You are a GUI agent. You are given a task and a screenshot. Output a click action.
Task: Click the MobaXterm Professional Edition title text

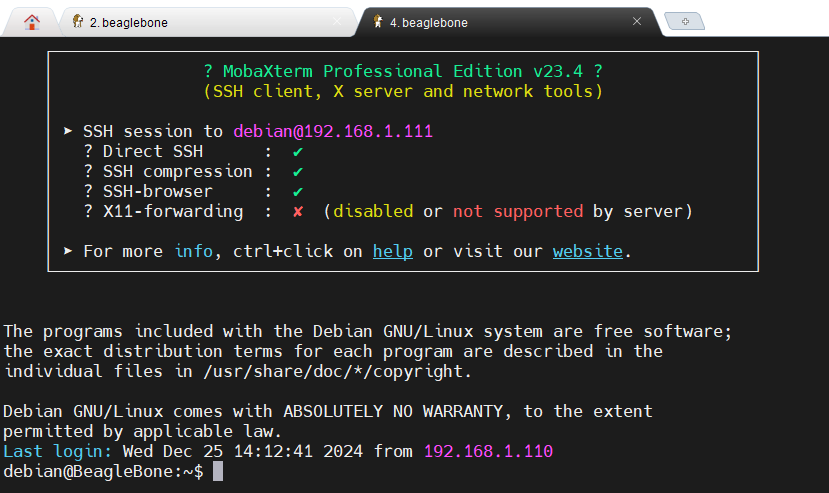click(402, 71)
